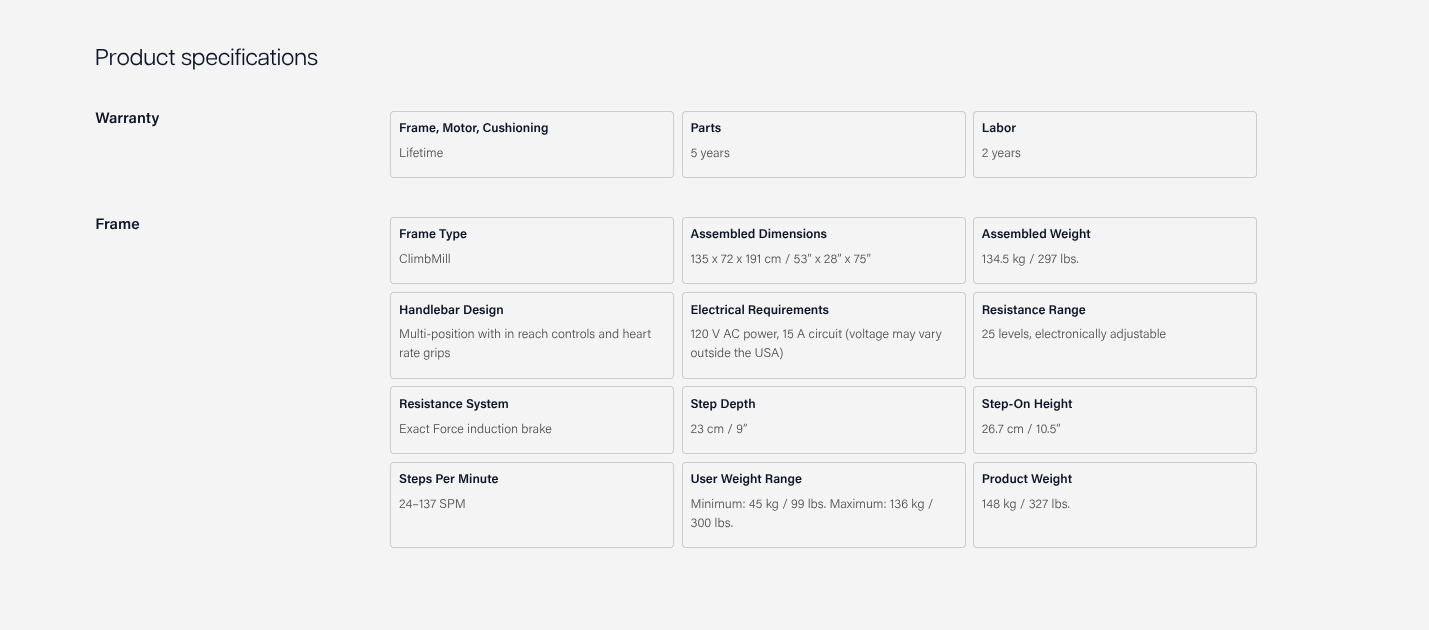
Task: Select the Frame section label
Action: (x=117, y=224)
